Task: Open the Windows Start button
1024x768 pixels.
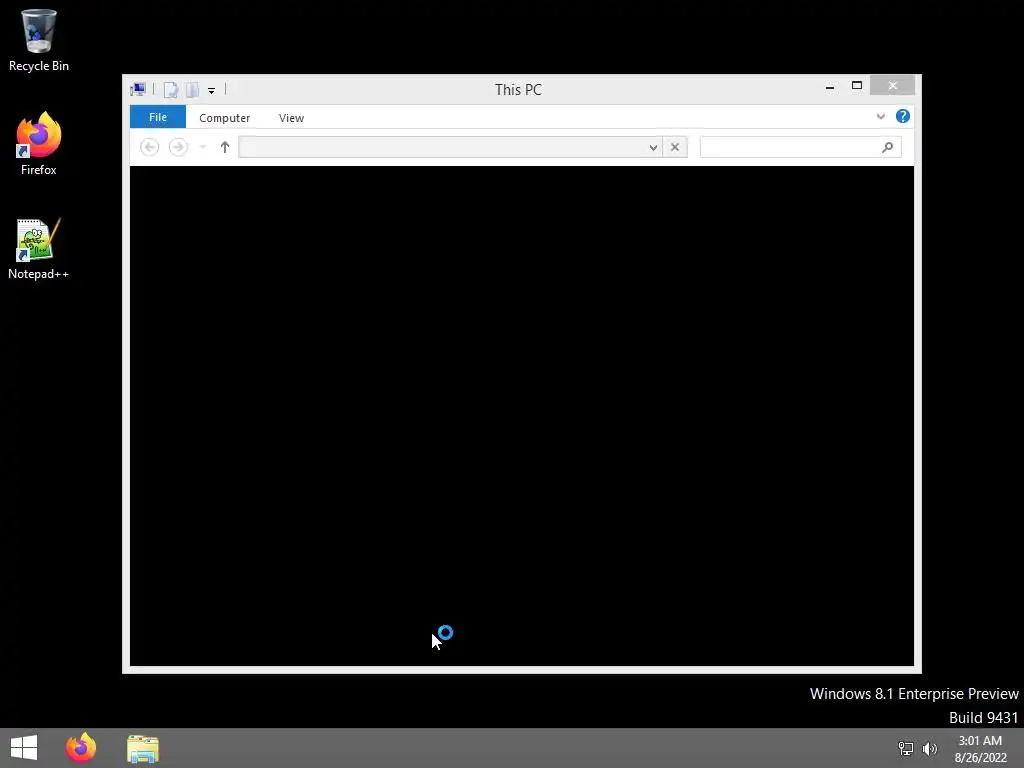Action: 24,748
